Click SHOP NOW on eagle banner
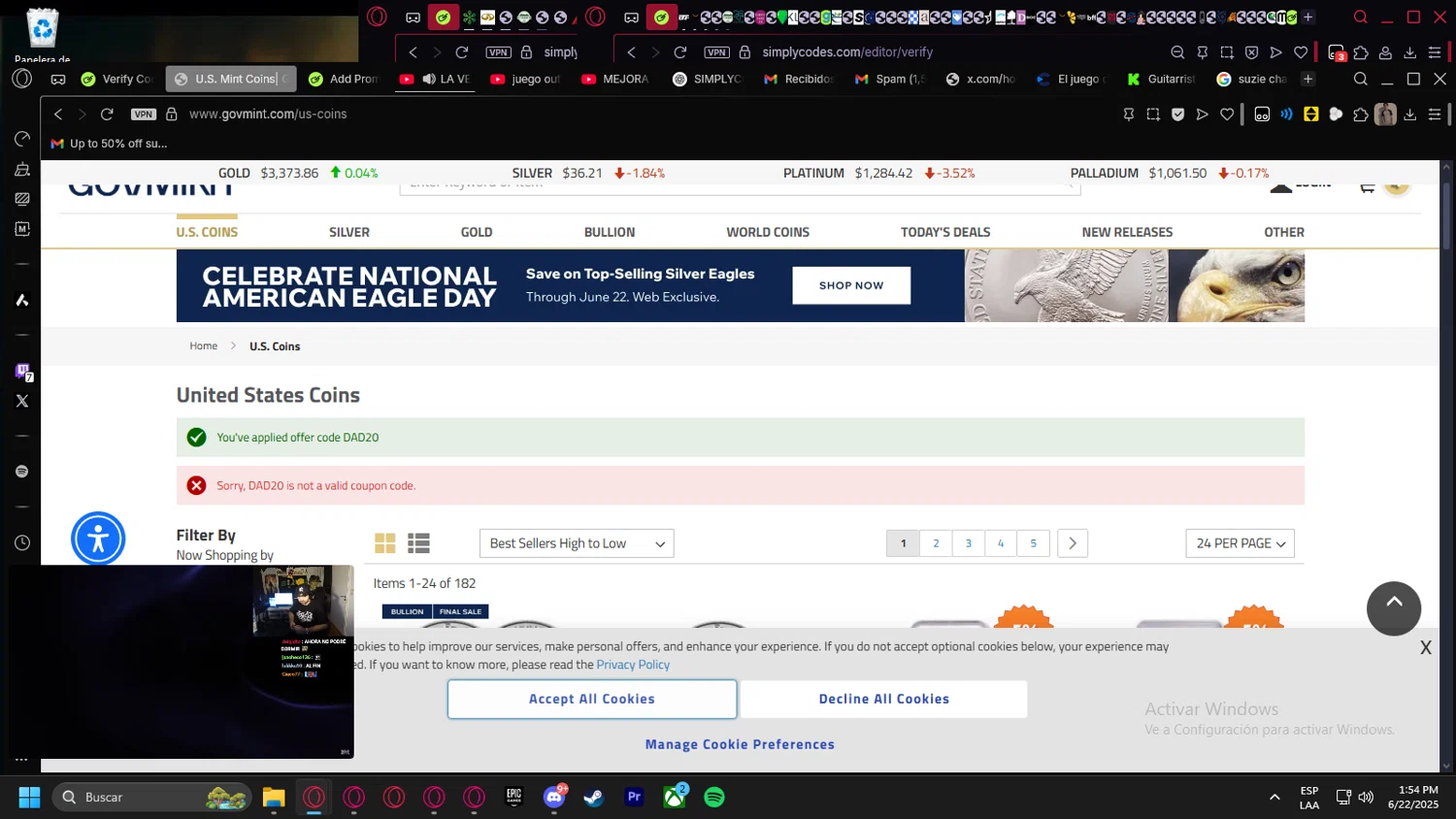 (x=851, y=285)
